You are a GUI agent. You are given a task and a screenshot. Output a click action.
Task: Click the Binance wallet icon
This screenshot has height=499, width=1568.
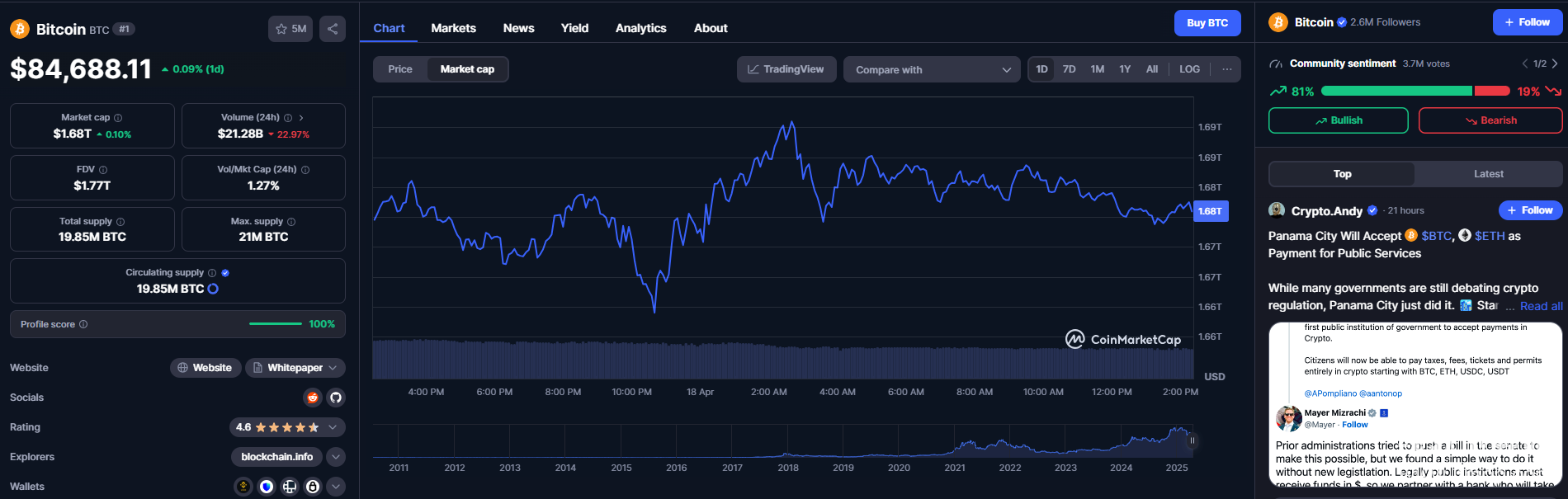[243, 487]
